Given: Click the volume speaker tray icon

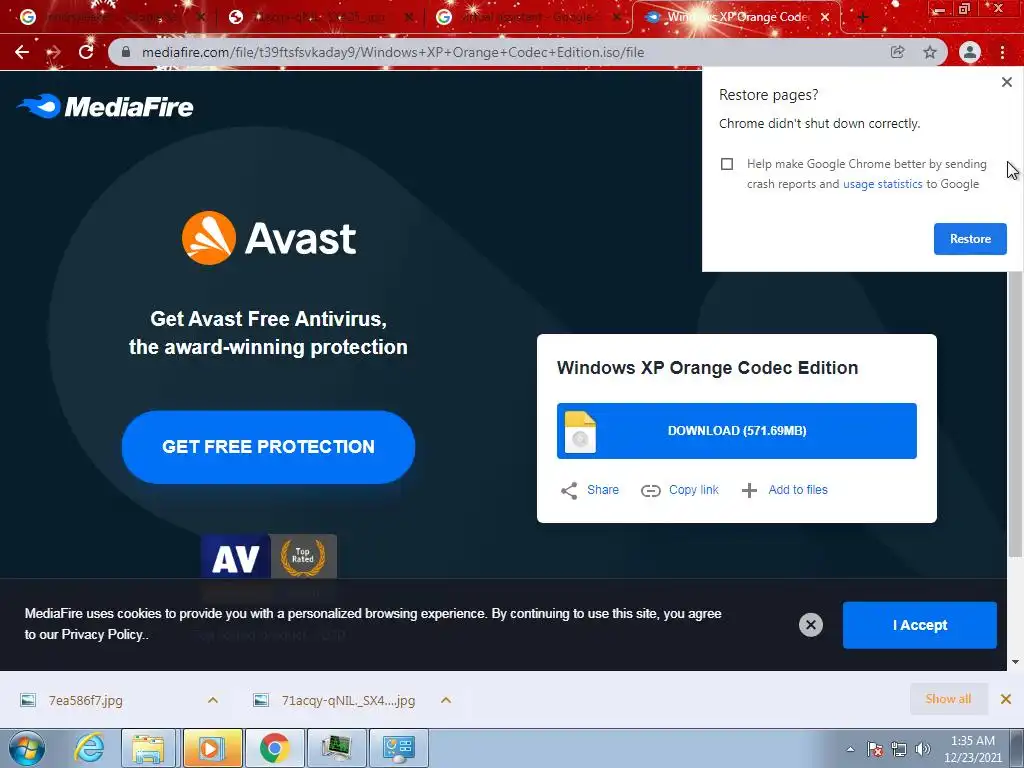Looking at the screenshot, I should tap(922, 749).
